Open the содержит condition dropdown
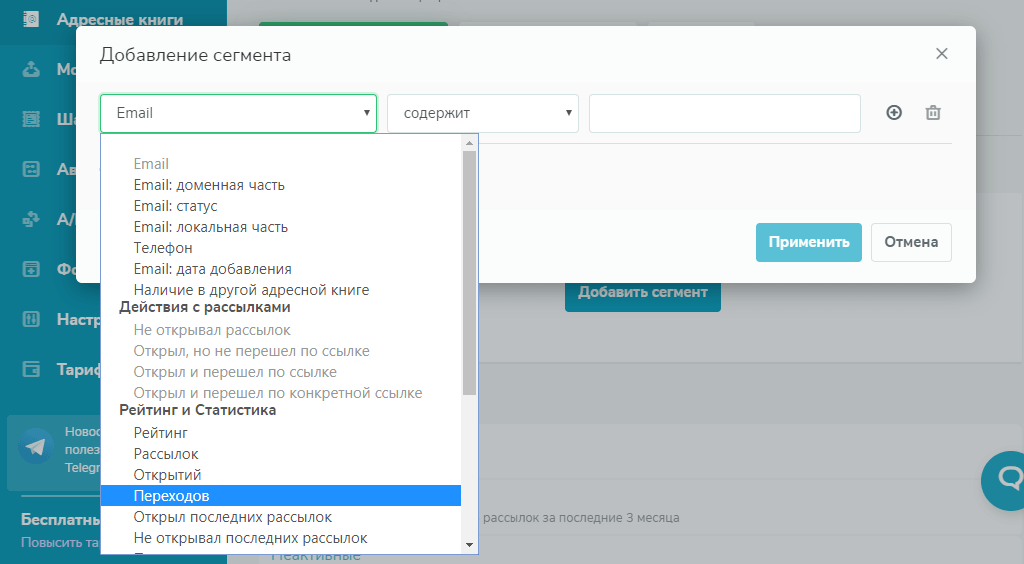 483,113
